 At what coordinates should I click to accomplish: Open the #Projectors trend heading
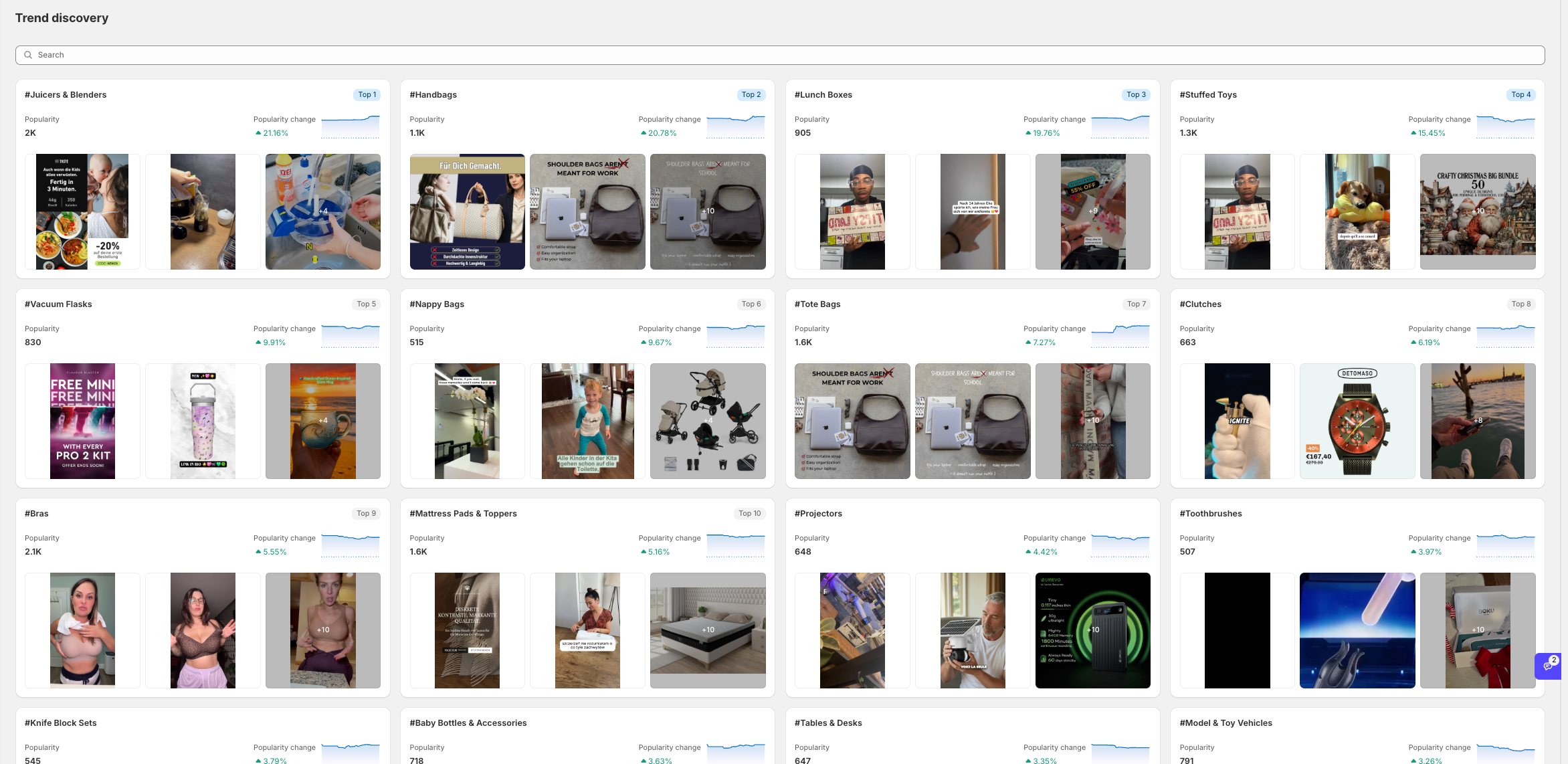(x=817, y=514)
